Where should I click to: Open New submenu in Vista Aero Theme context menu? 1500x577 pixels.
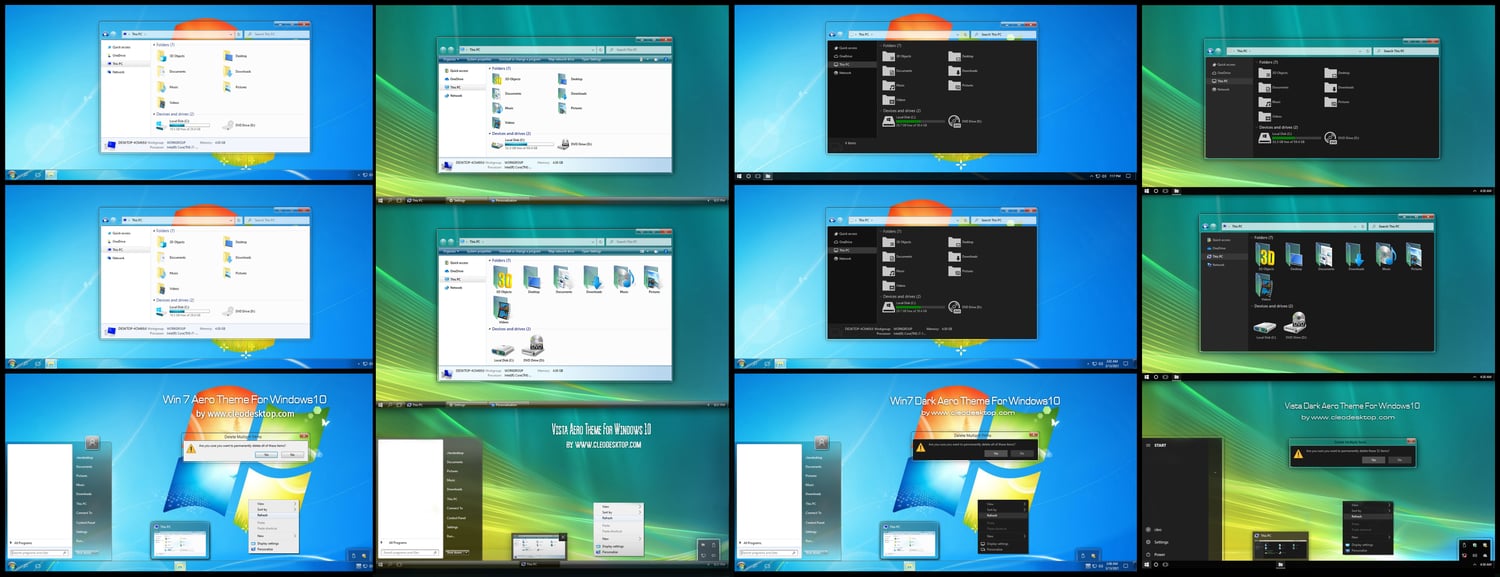point(618,537)
